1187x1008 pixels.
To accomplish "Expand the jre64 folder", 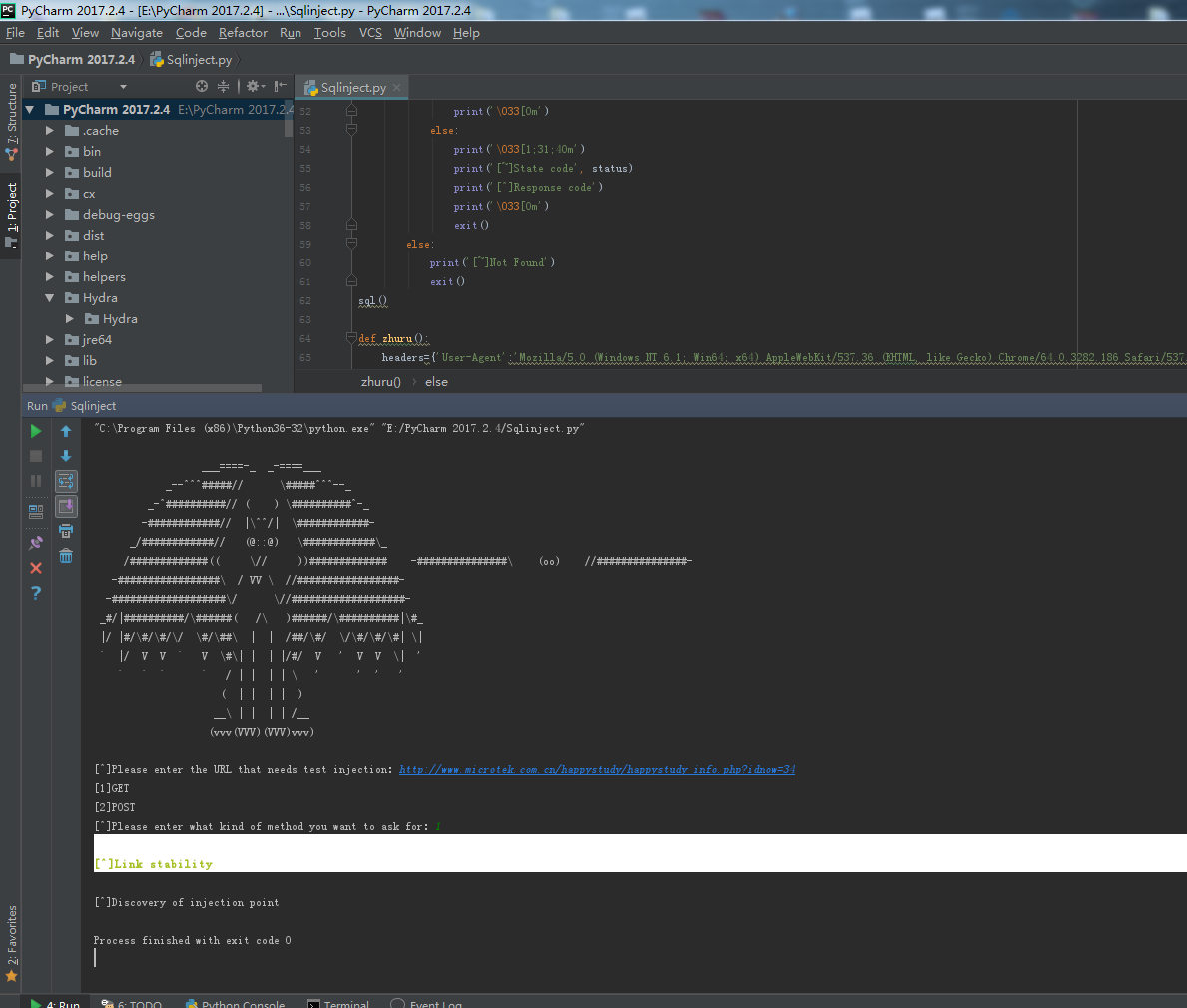I will pos(49,339).
